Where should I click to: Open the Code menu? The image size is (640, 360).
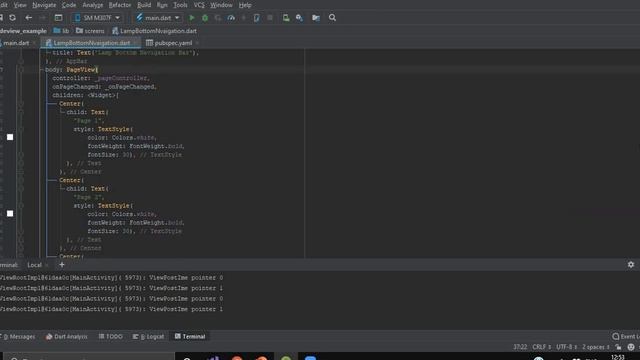point(69,5)
